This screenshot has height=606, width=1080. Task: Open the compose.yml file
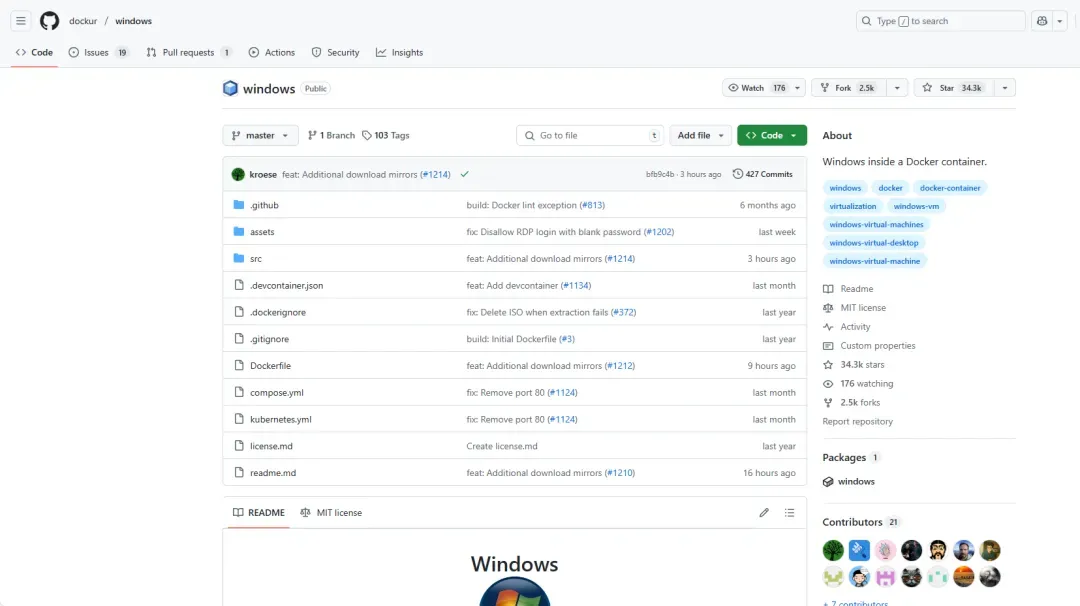click(x=277, y=393)
